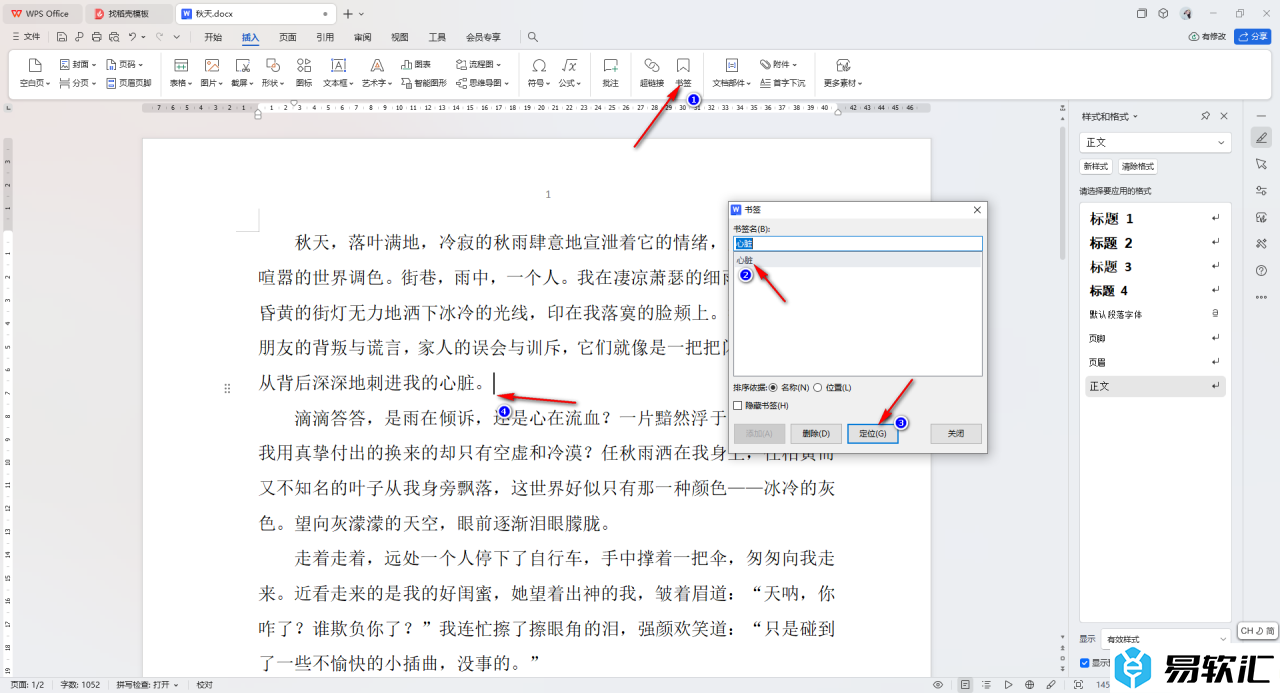The image size is (1280, 693).
Task: Click the 字数: 1052 word count
Action: [82, 685]
